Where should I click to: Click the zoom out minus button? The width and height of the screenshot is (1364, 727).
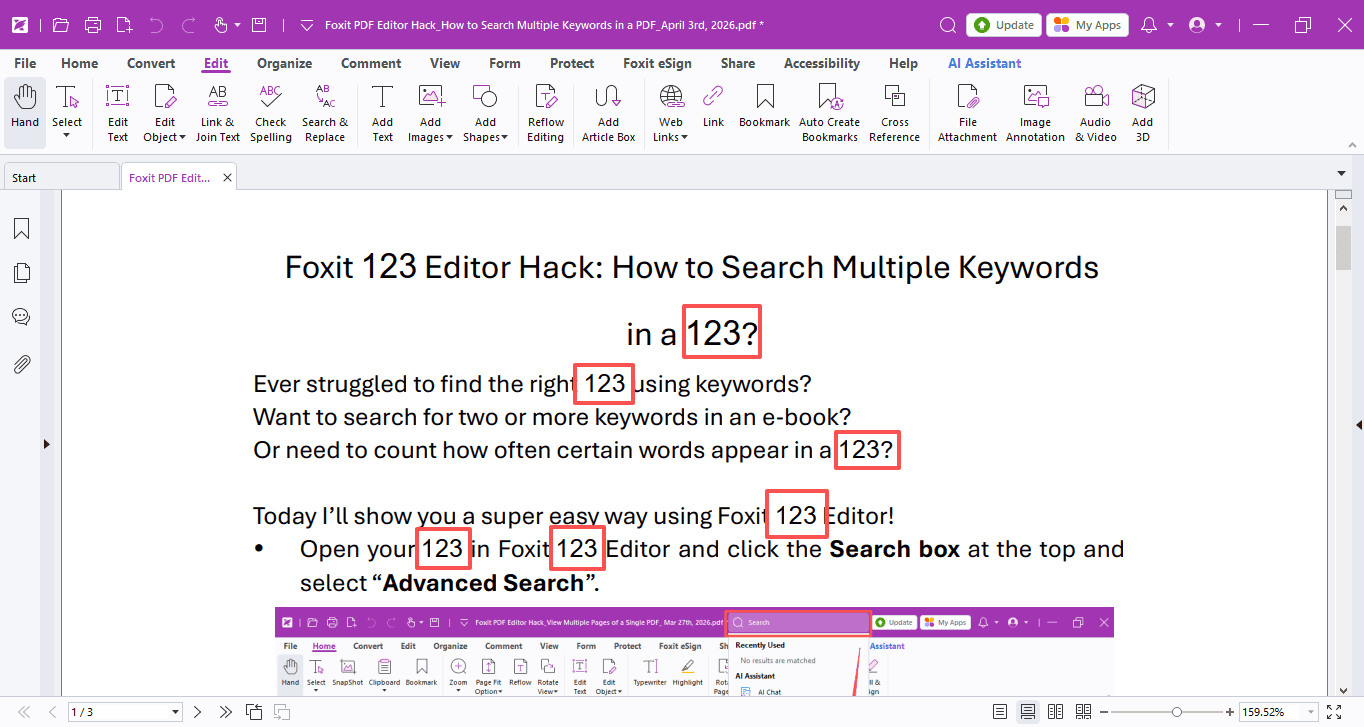pyautogui.click(x=1104, y=712)
